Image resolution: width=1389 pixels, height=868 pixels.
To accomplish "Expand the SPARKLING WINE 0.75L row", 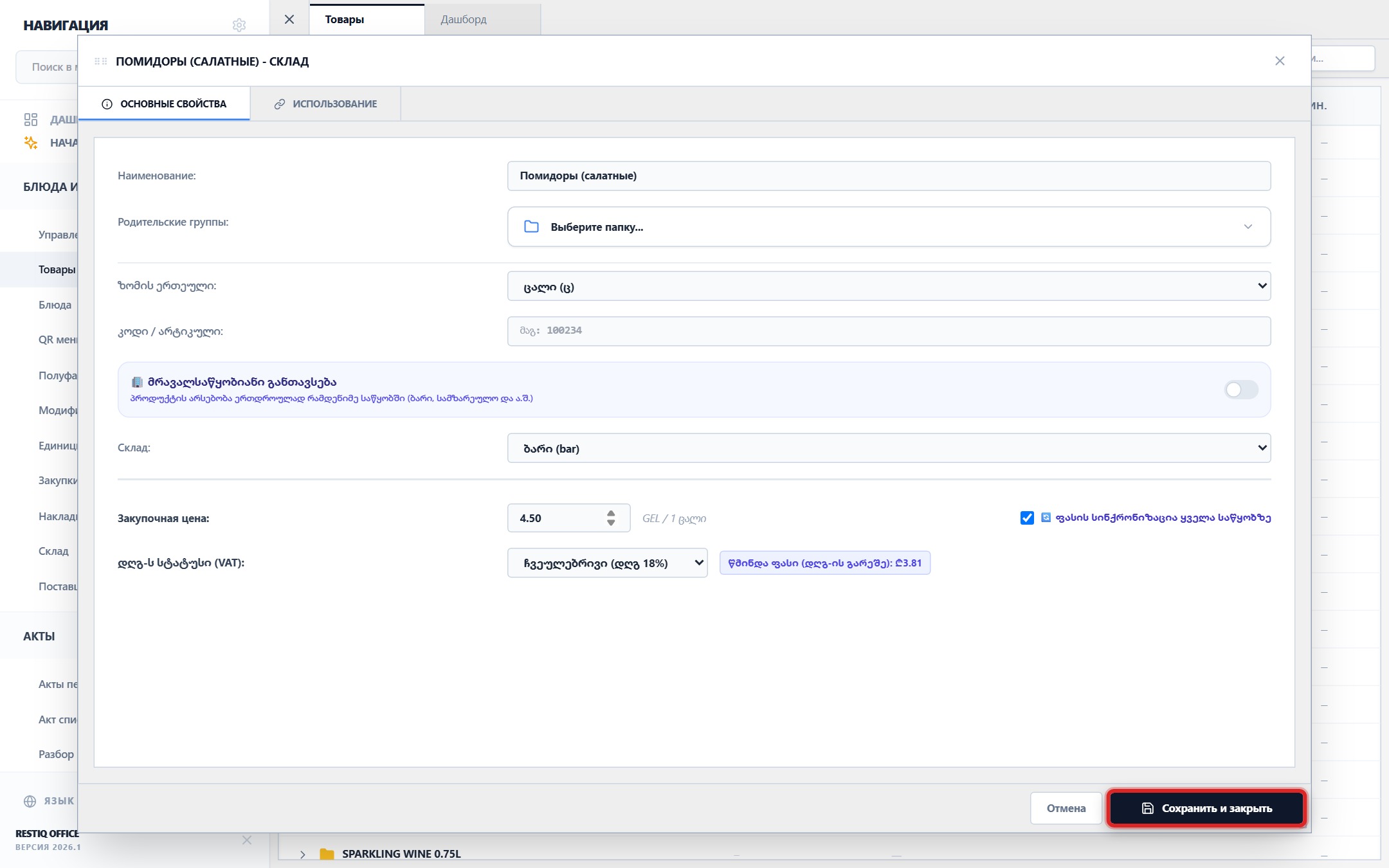I will click(302, 854).
